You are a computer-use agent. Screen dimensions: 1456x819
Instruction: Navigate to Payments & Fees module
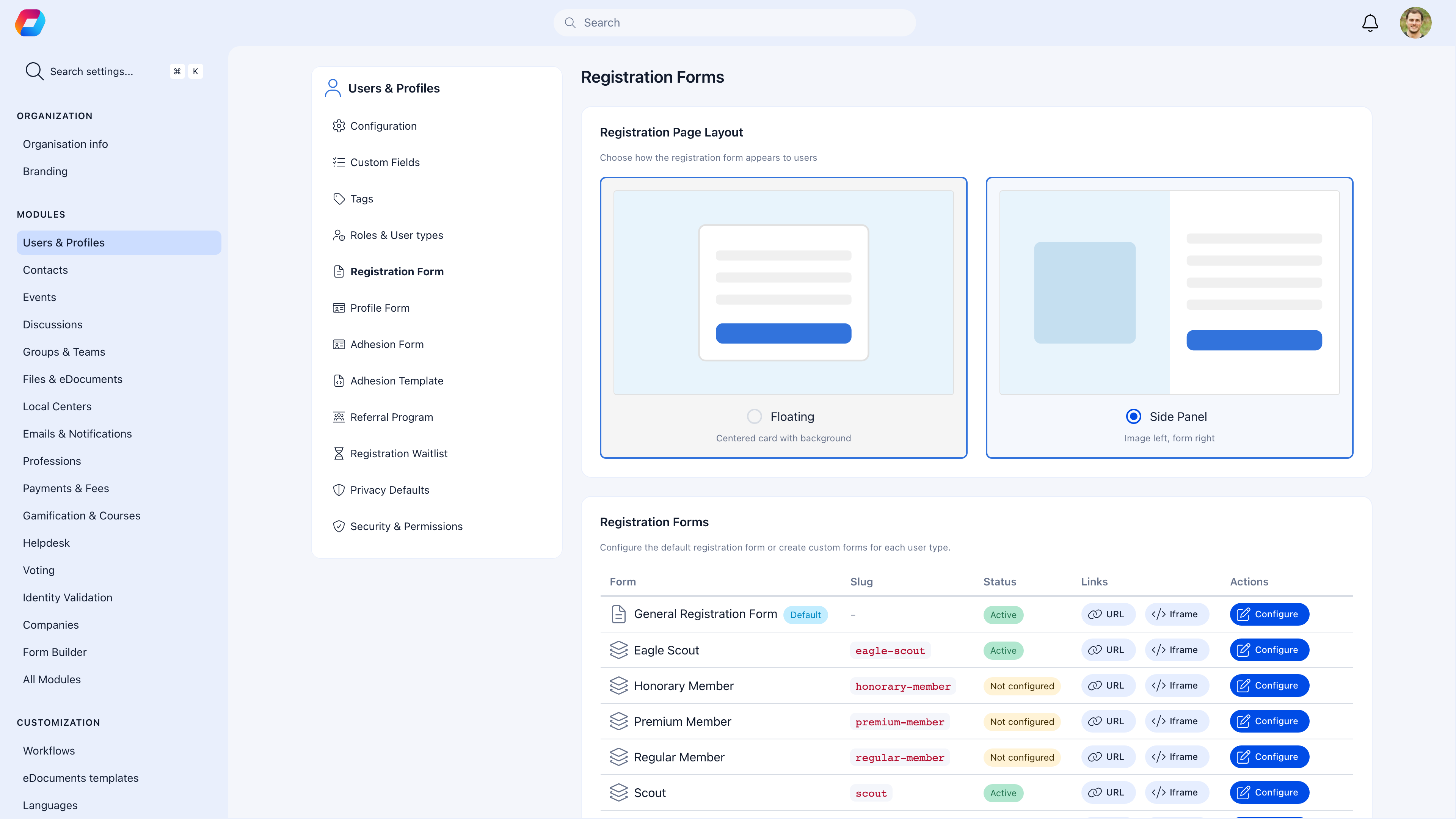66,488
